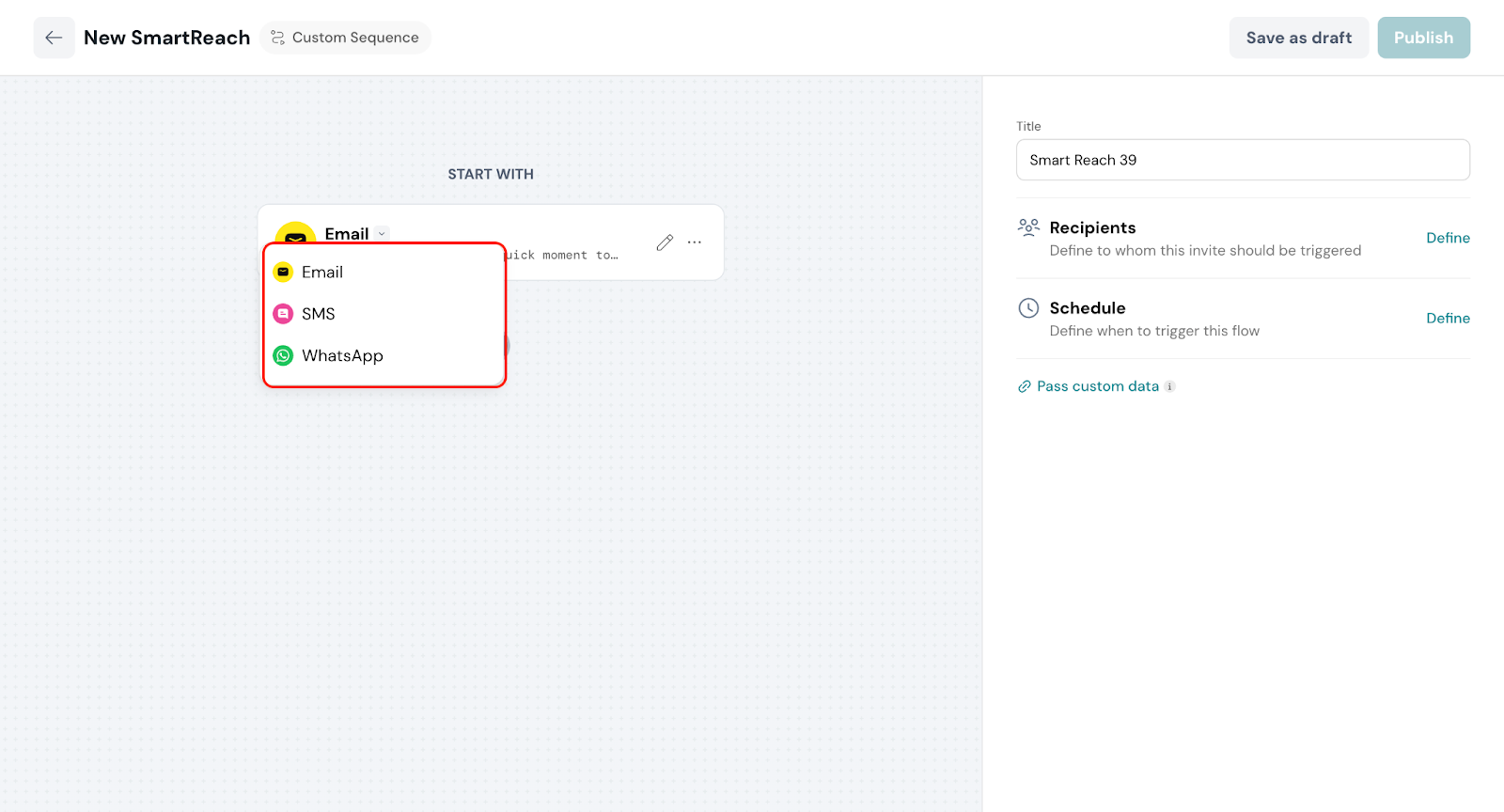Click the pink SMS chat icon
The image size is (1504, 812).
pyautogui.click(x=283, y=314)
